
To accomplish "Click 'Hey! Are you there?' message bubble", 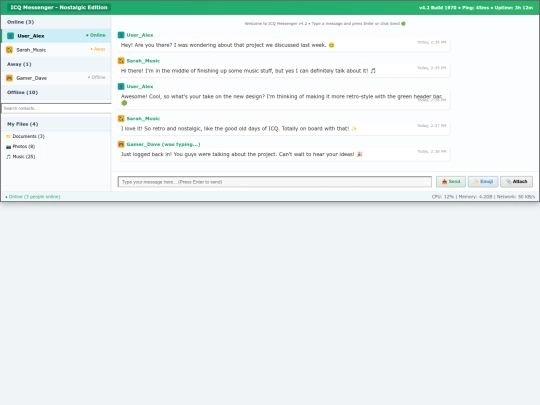I will (x=283, y=45).
